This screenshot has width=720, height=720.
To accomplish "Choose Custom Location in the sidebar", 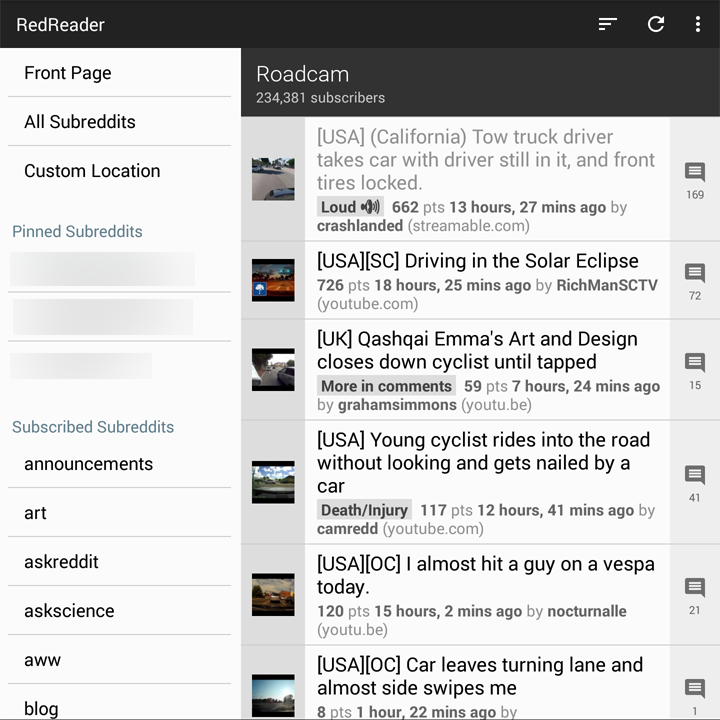I will pyautogui.click(x=119, y=171).
